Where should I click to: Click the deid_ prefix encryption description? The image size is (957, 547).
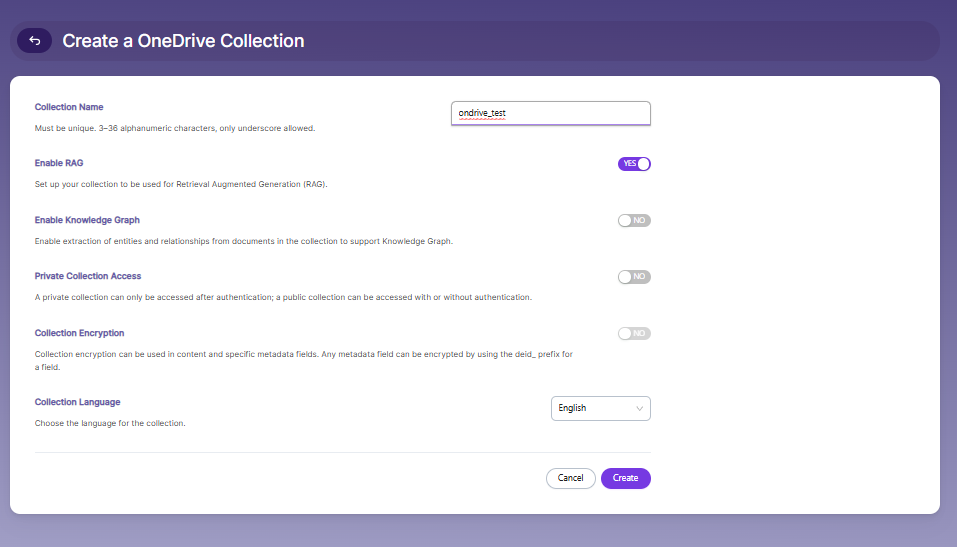(x=303, y=361)
